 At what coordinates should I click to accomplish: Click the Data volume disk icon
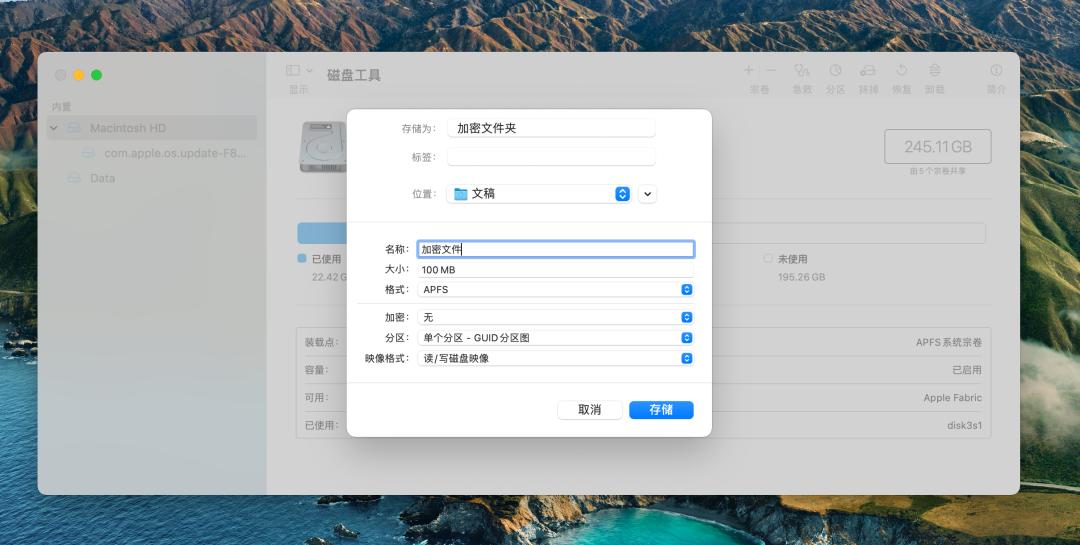pos(74,178)
